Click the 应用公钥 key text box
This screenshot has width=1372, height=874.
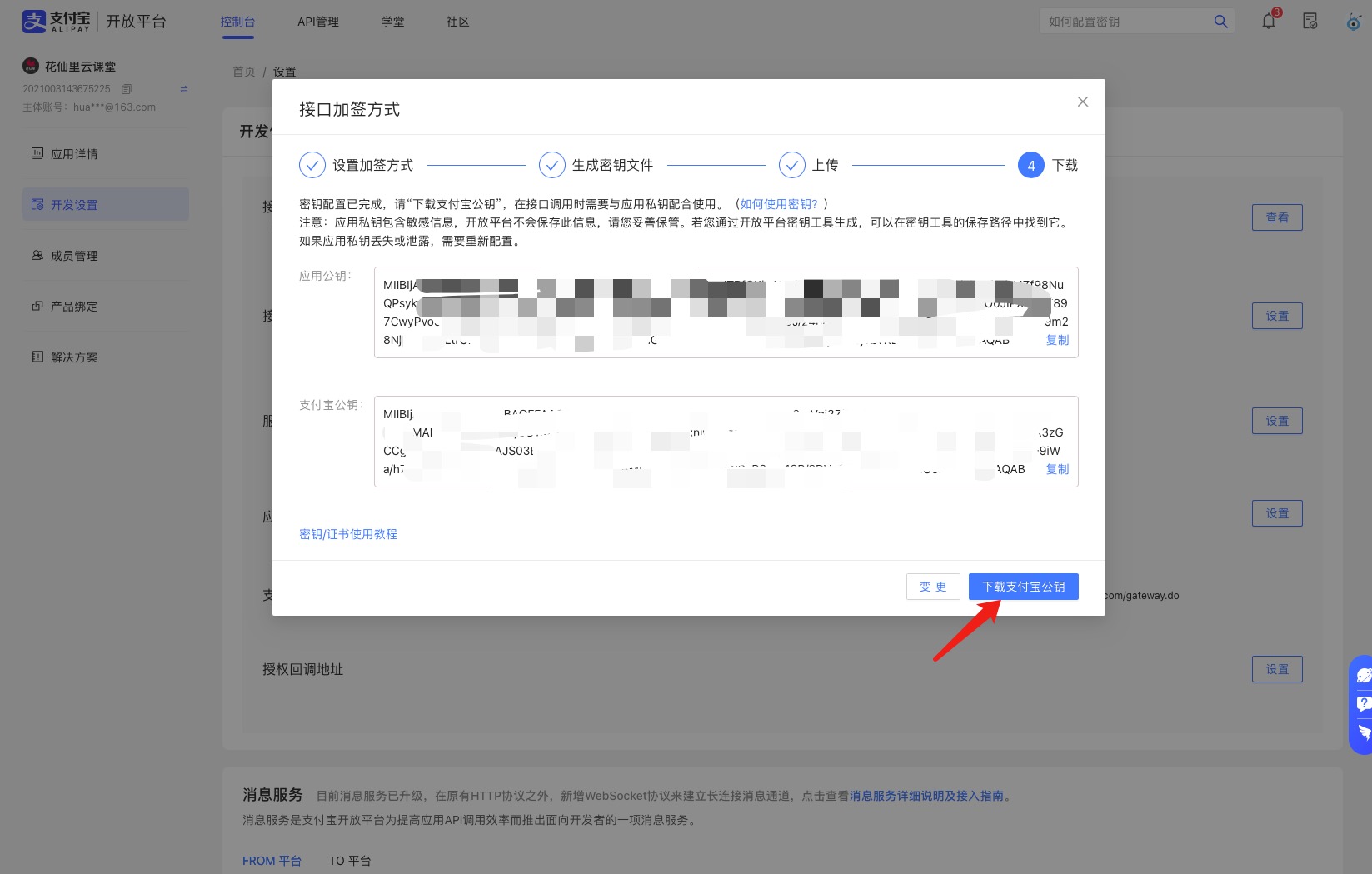pyautogui.click(x=726, y=312)
